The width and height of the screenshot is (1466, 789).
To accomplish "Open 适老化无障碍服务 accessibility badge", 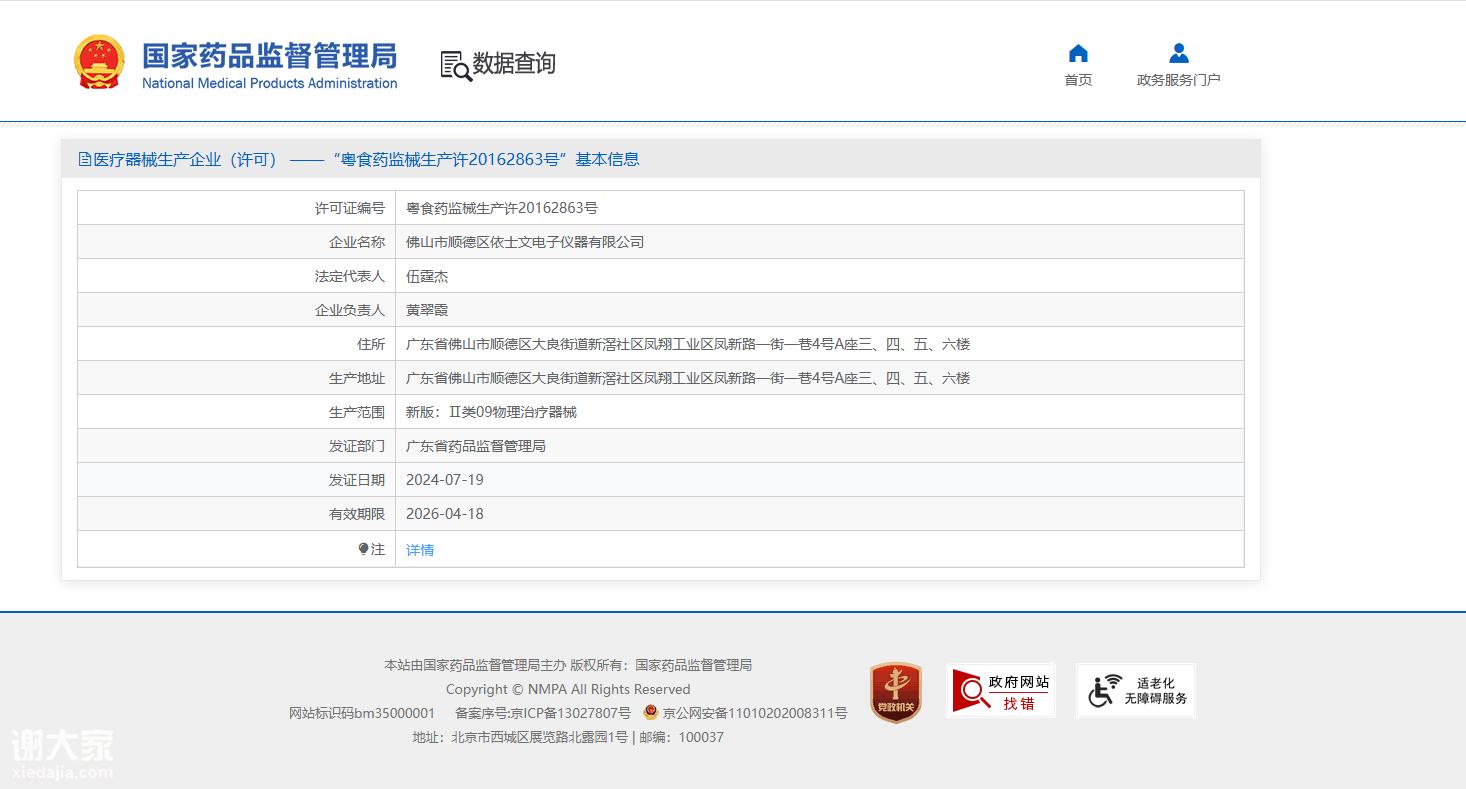I will point(1135,691).
